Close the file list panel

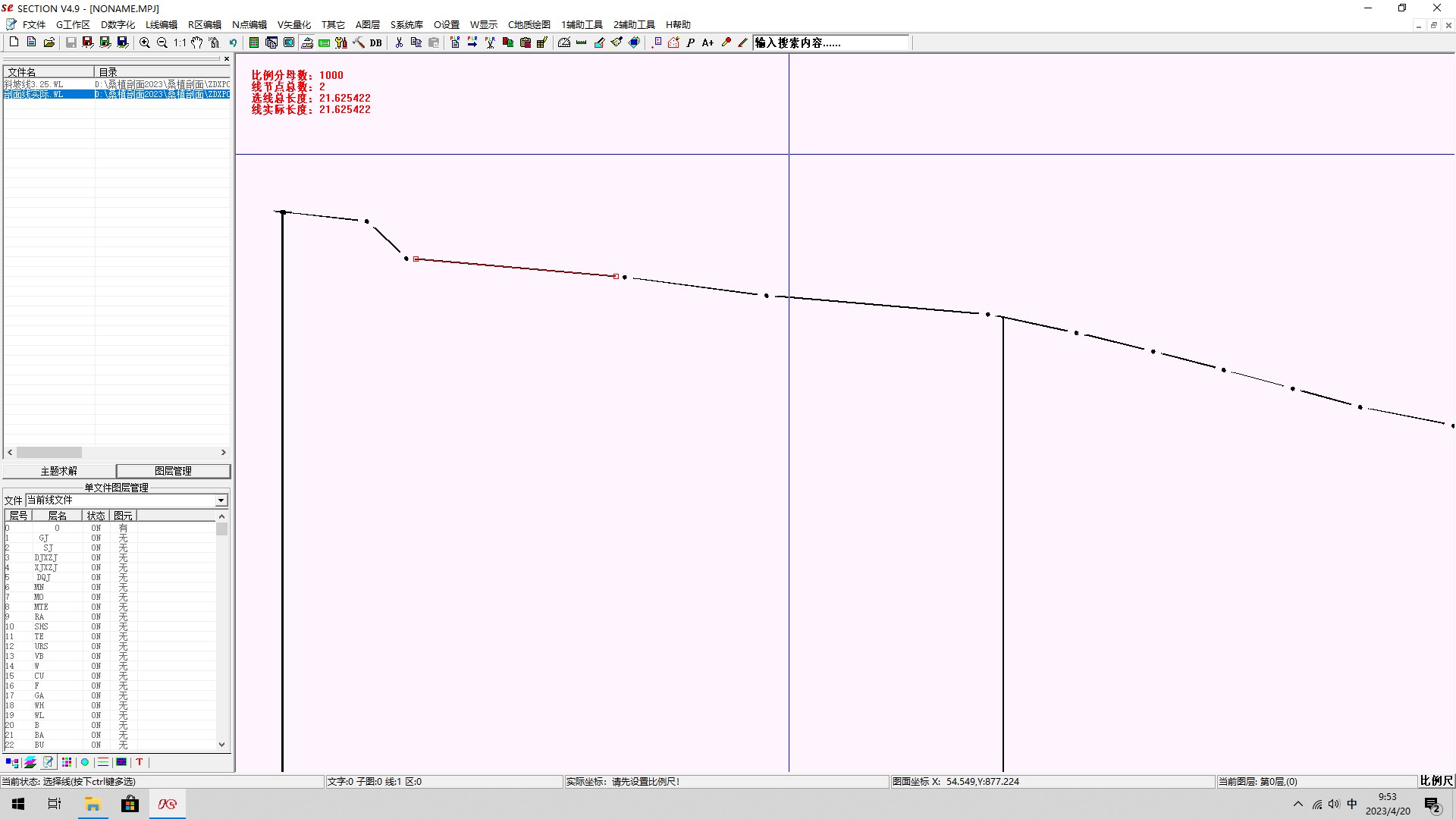coord(226,58)
